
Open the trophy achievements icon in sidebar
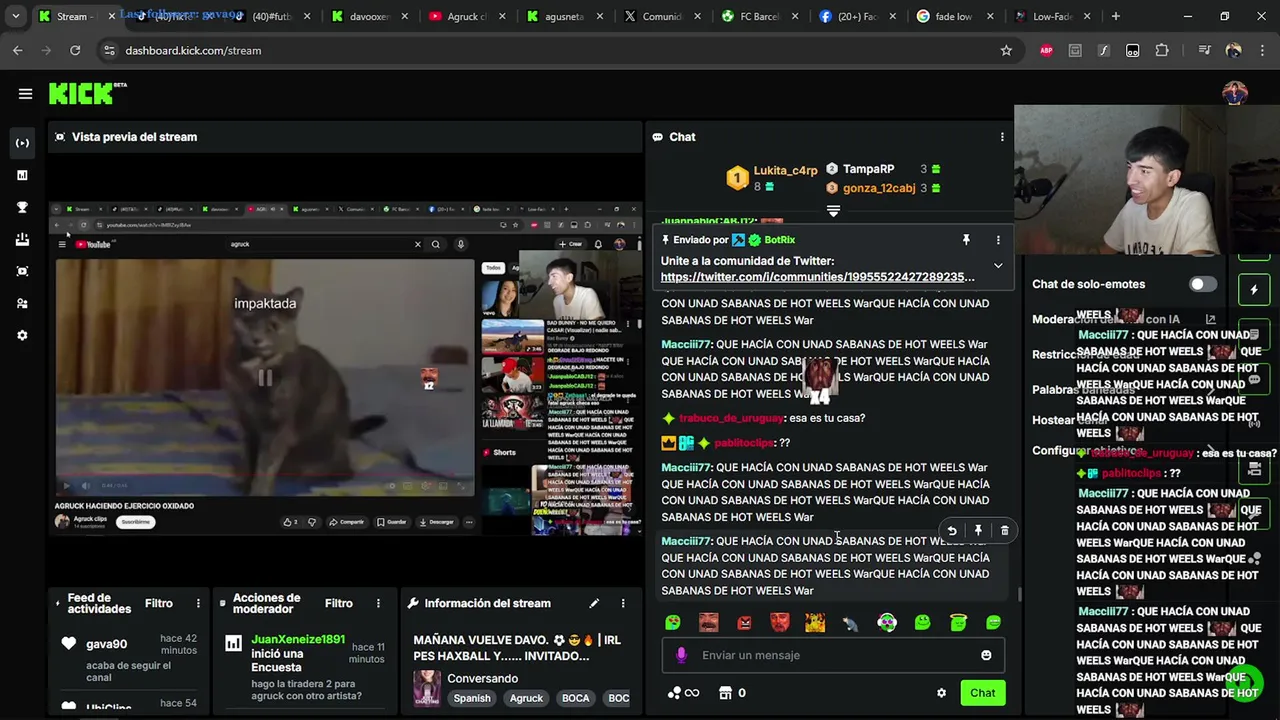(x=22, y=207)
